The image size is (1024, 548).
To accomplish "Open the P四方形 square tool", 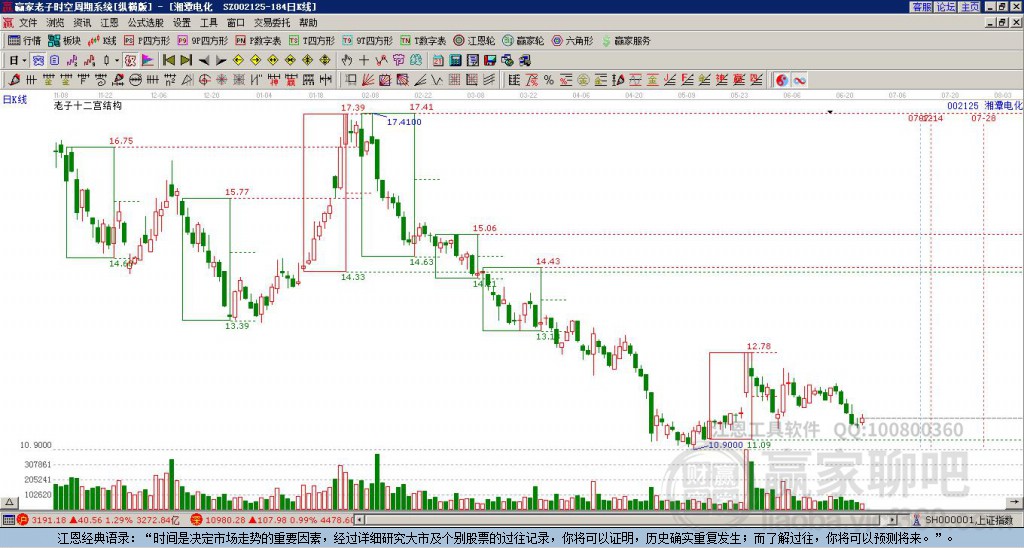I will pos(147,40).
